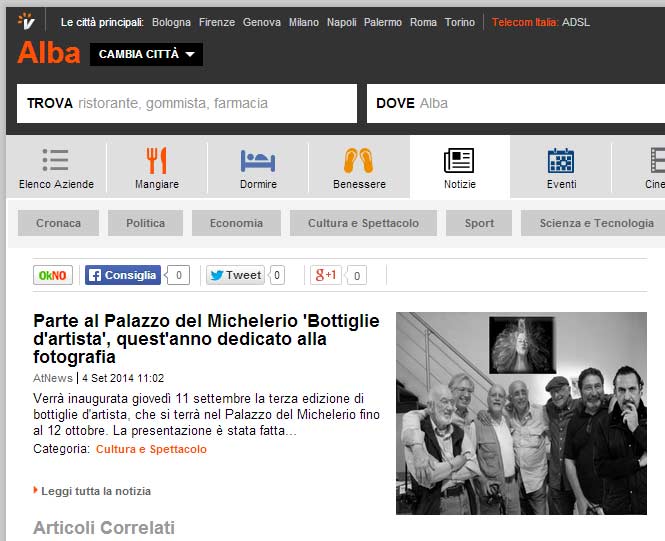This screenshot has height=541, width=665.
Task: Open the Mangiare fork and knife icon
Action: pos(157,160)
